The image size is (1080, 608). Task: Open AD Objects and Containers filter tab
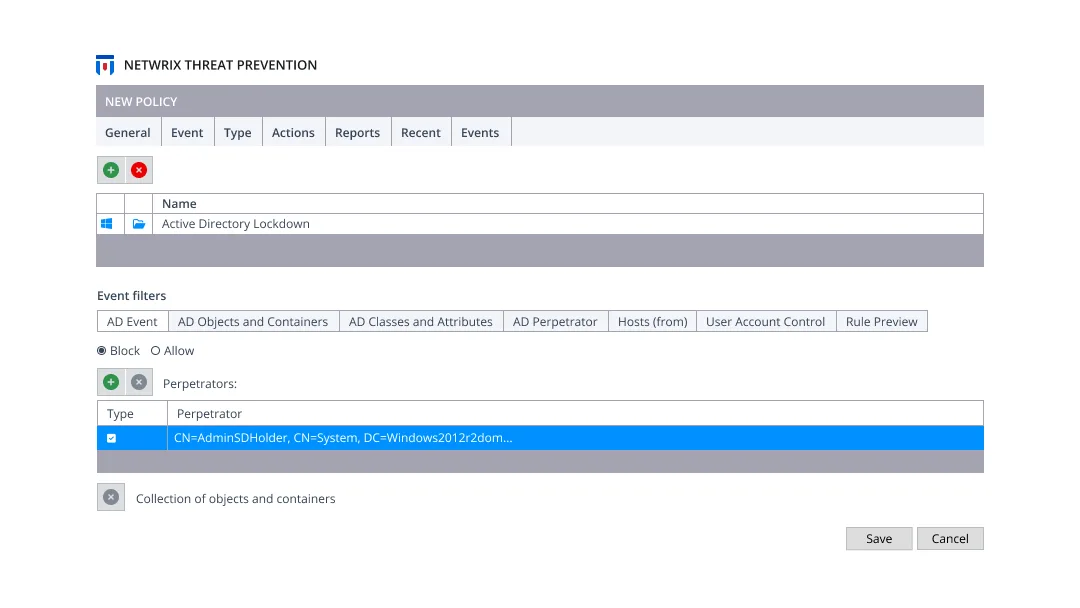tap(253, 322)
